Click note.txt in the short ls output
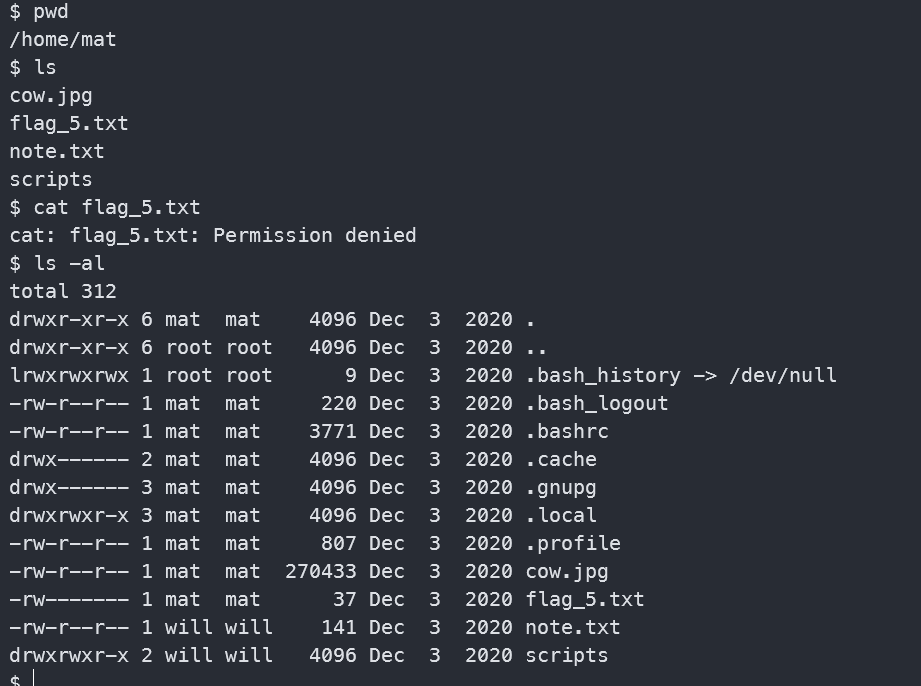The width and height of the screenshot is (921, 686). click(x=57, y=152)
